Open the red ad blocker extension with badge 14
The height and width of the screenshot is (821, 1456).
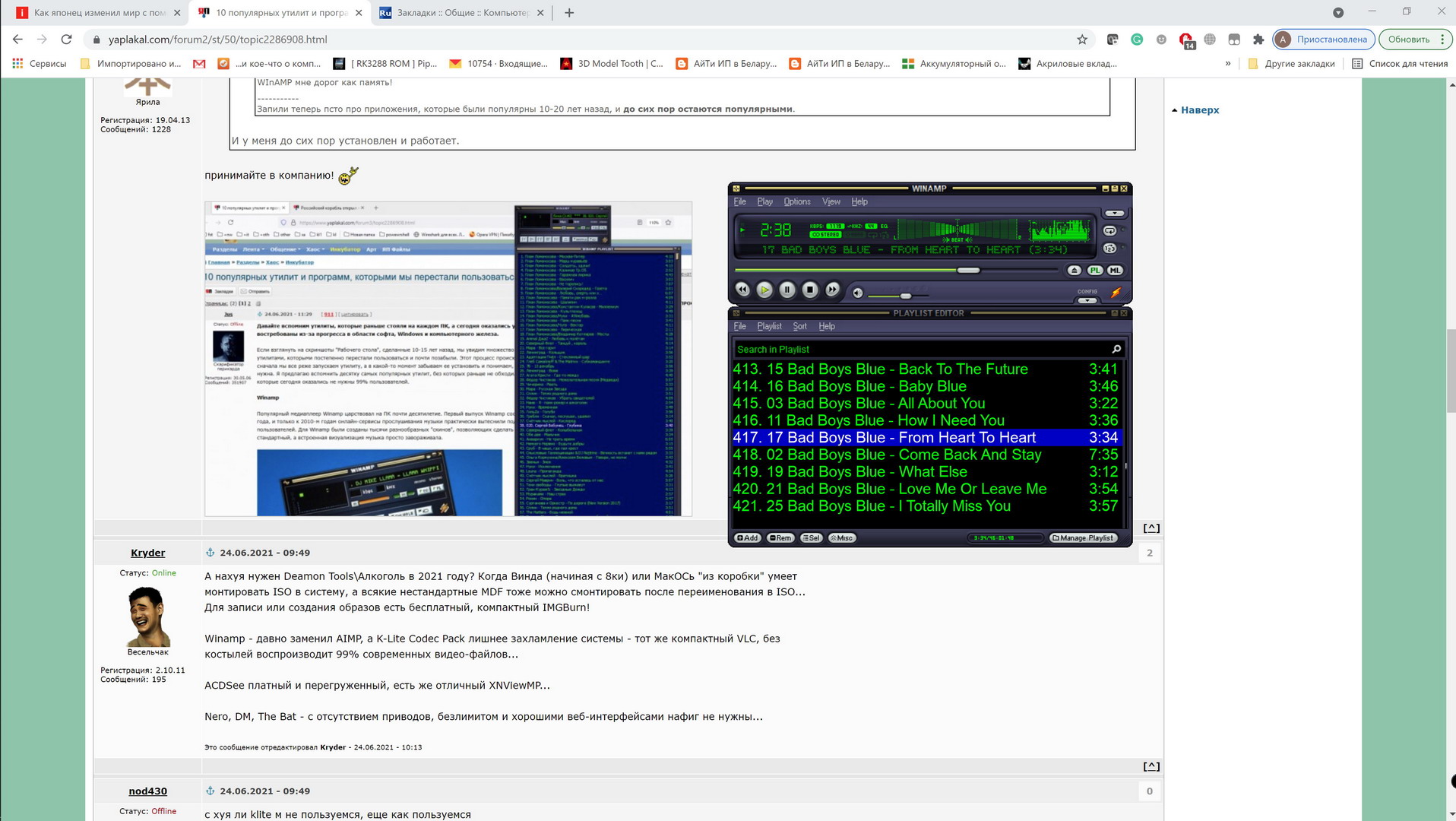(1185, 40)
